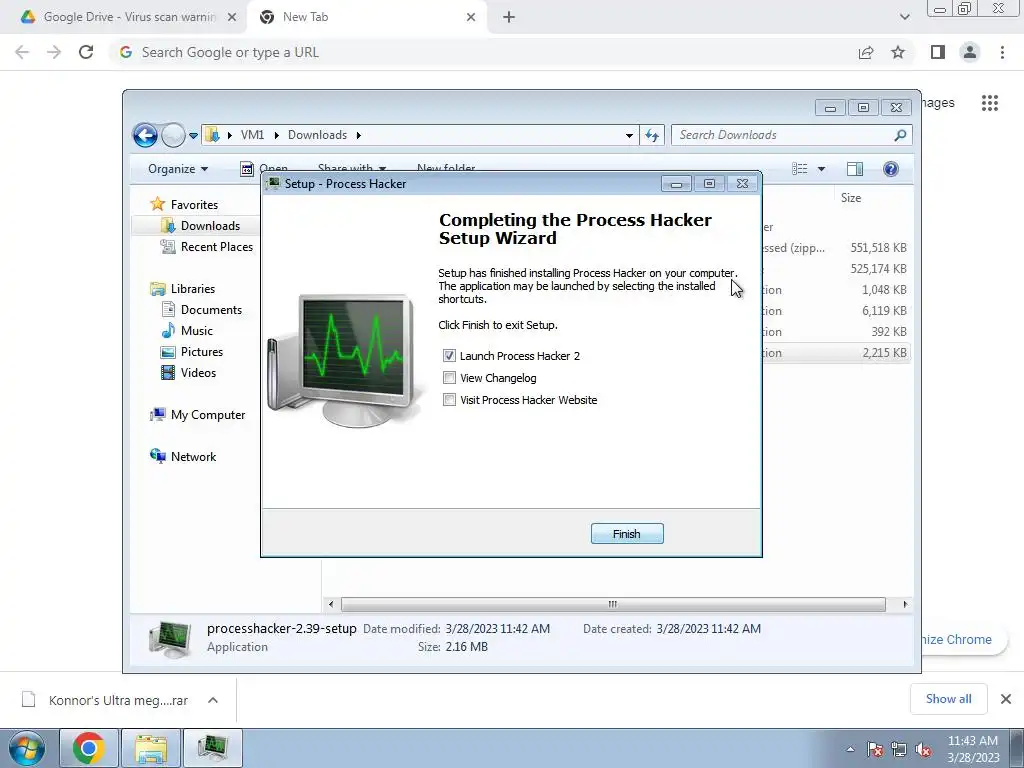Click search magnifier in Explorer
The image size is (1024, 768).
click(900, 135)
